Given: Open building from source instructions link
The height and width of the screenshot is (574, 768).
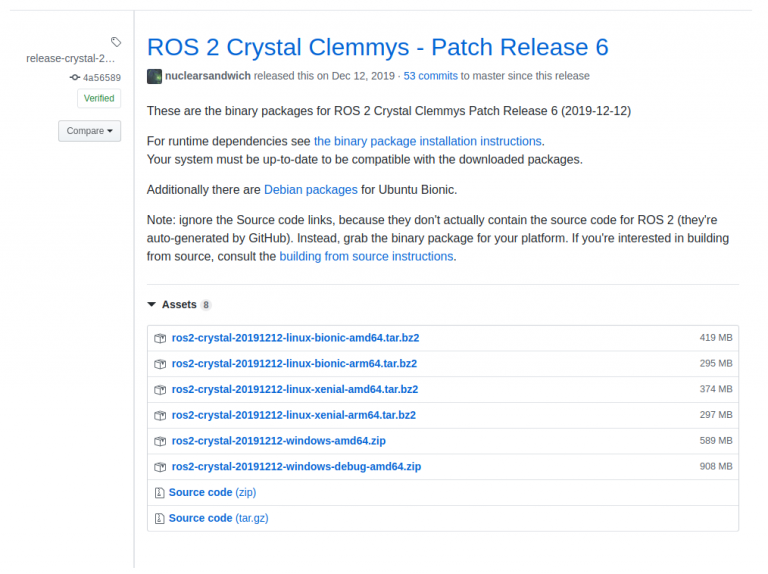Looking at the screenshot, I should (x=366, y=256).
